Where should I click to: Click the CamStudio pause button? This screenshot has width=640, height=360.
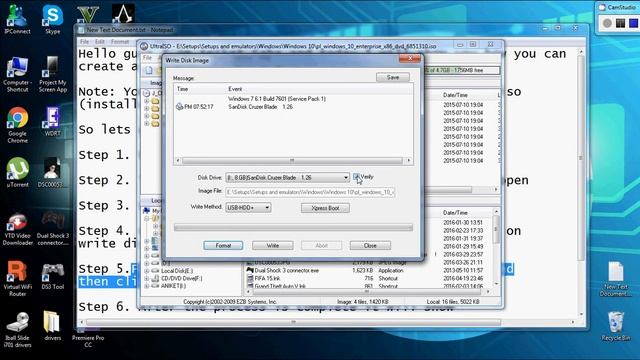[x=620, y=23]
